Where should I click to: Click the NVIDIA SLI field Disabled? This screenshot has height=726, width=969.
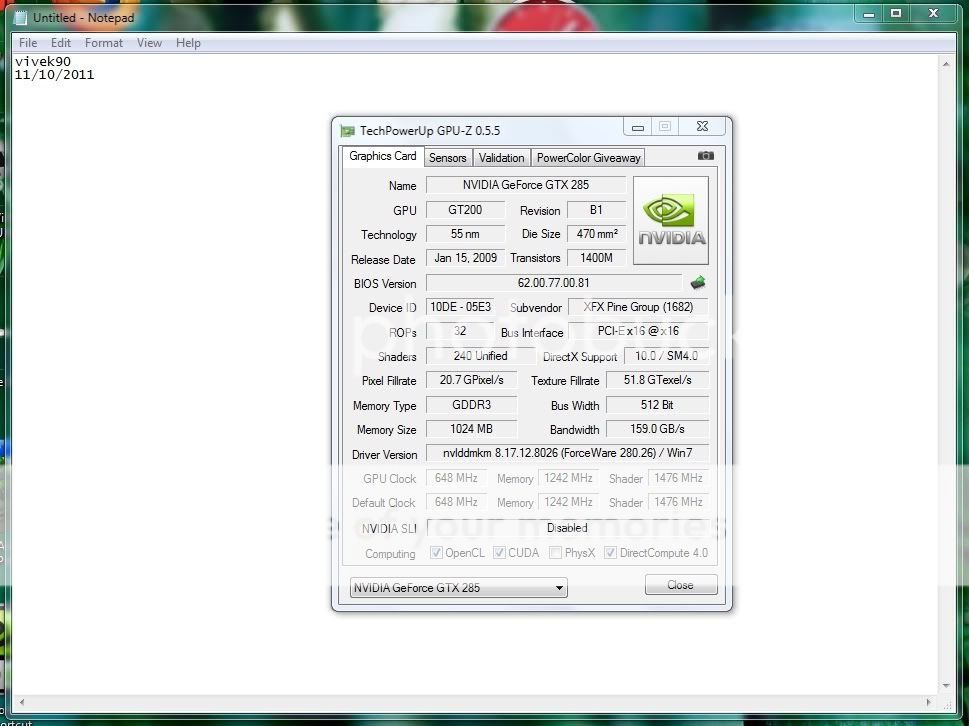pos(567,528)
